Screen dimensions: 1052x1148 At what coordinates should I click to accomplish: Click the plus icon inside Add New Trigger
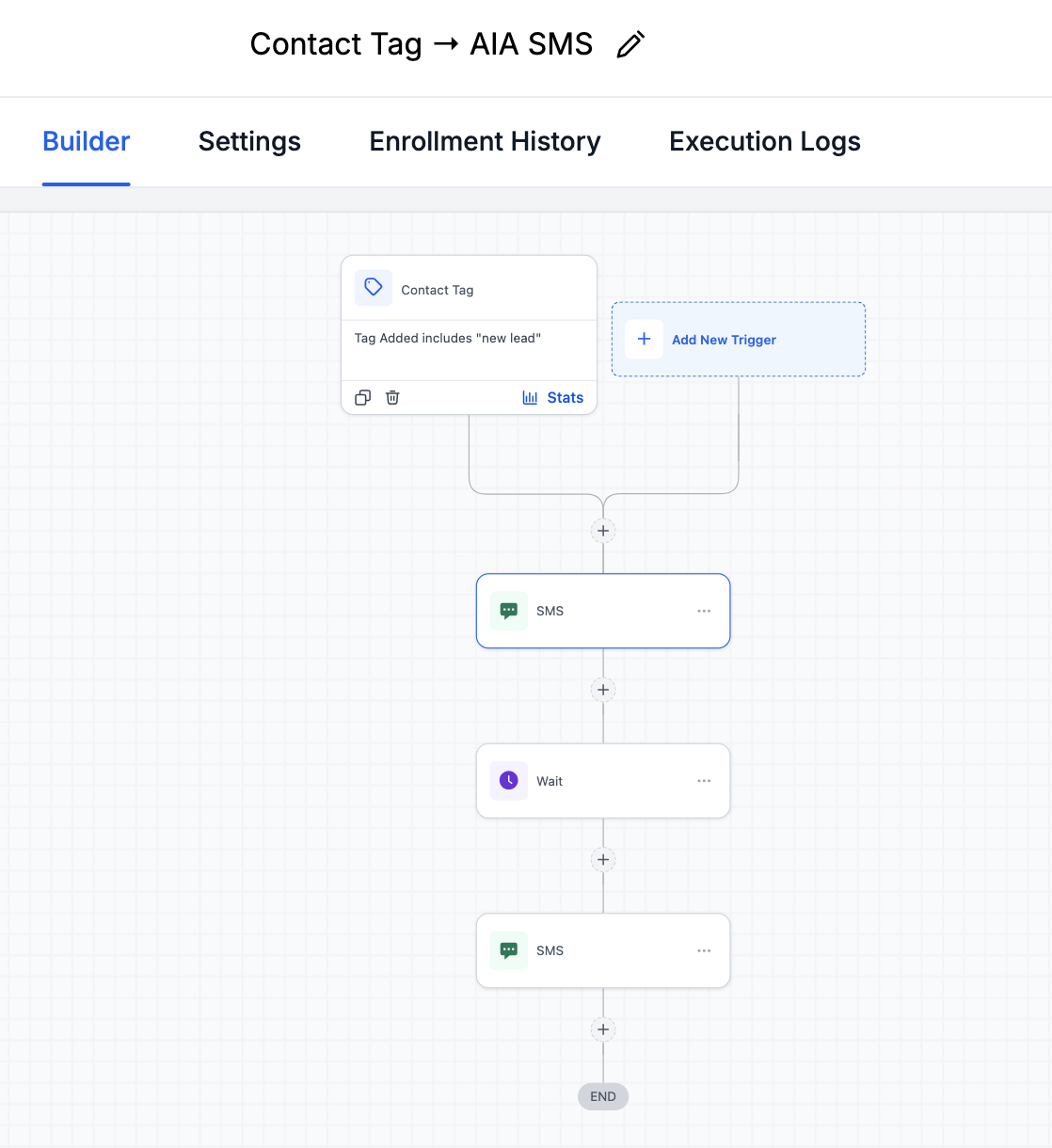pyautogui.click(x=643, y=339)
